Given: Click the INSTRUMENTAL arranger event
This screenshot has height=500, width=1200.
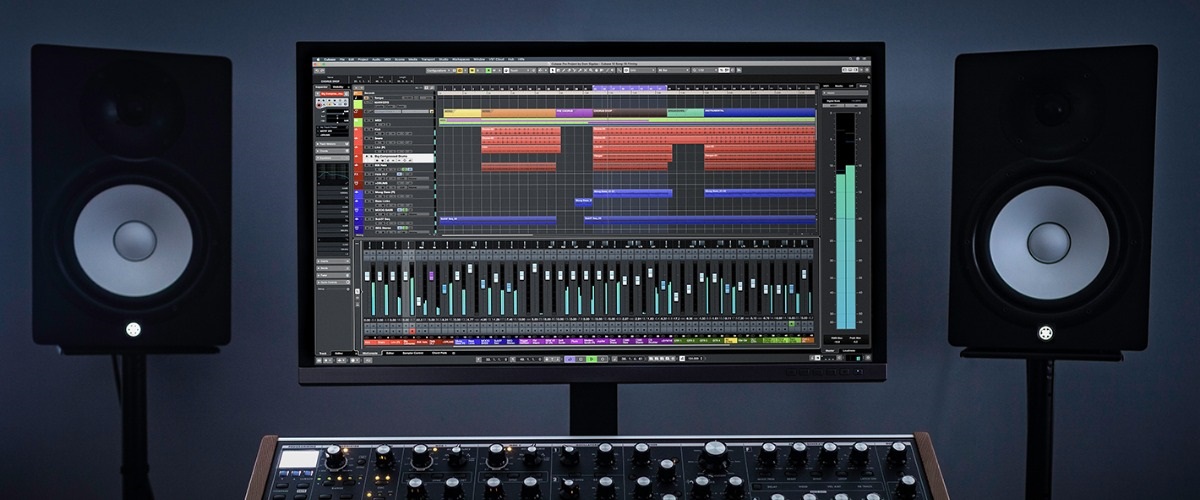Looking at the screenshot, I should coord(760,113).
